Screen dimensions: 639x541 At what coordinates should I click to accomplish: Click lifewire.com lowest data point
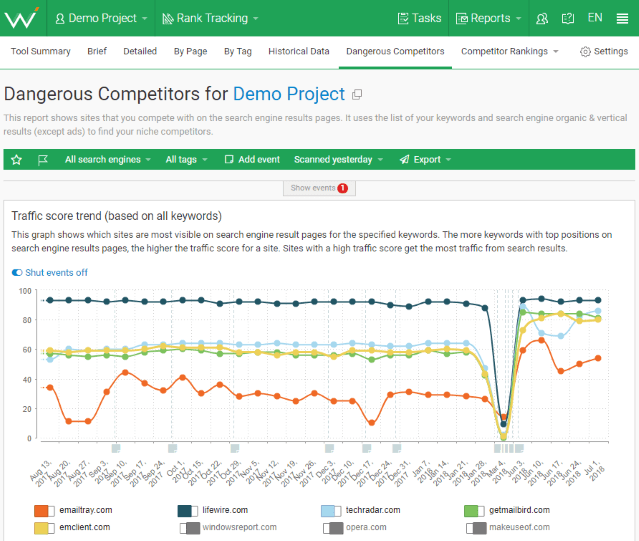pos(503,424)
